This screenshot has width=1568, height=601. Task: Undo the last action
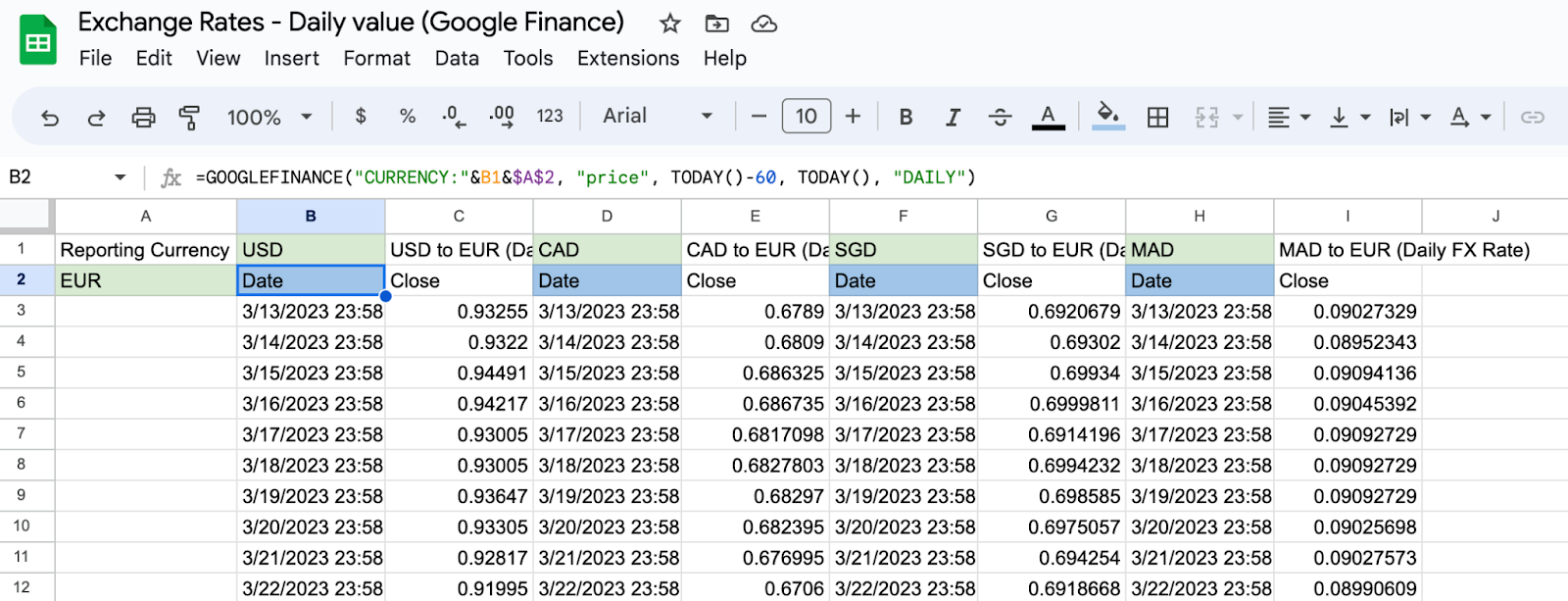click(50, 118)
